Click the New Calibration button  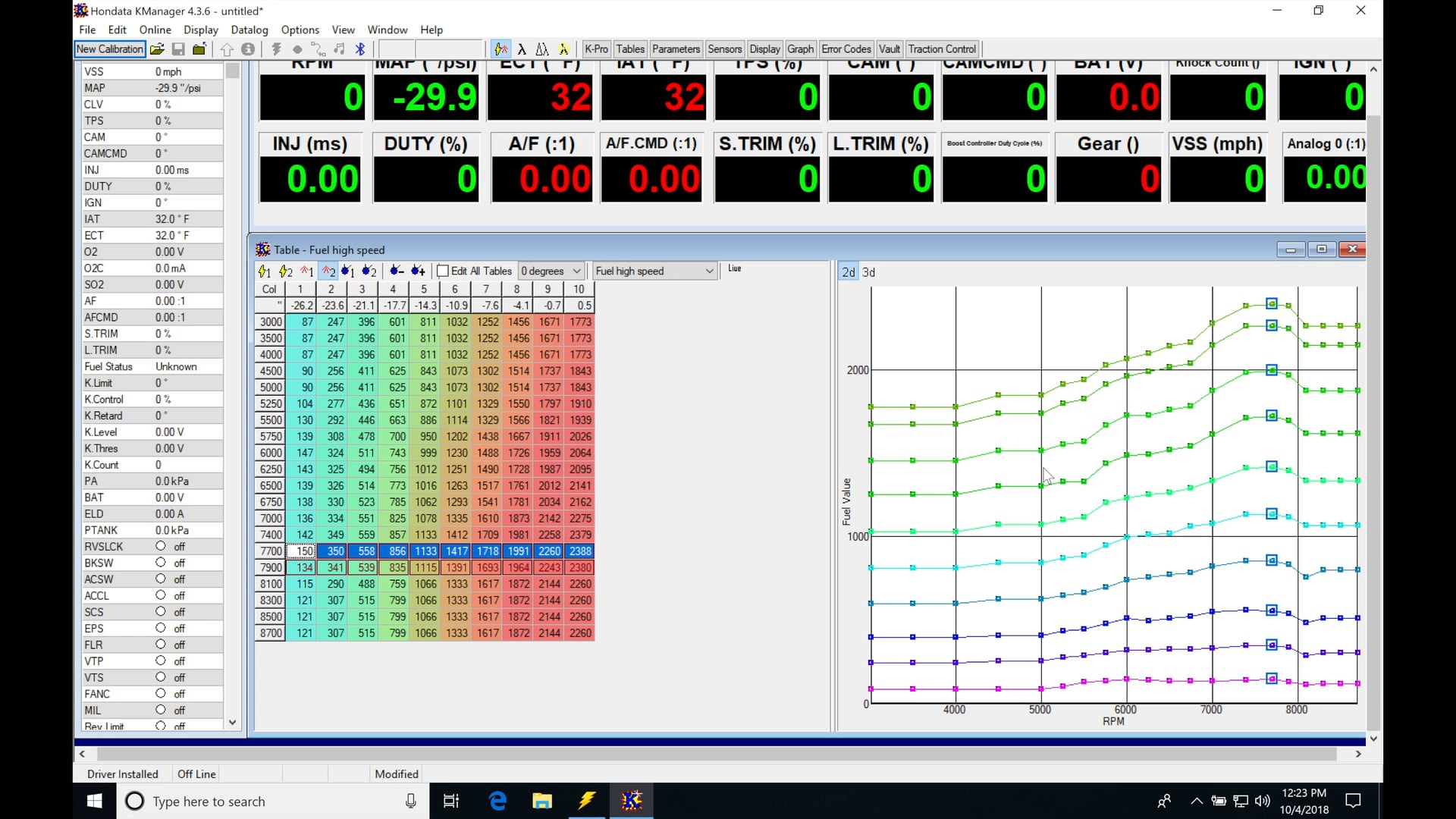click(x=108, y=49)
